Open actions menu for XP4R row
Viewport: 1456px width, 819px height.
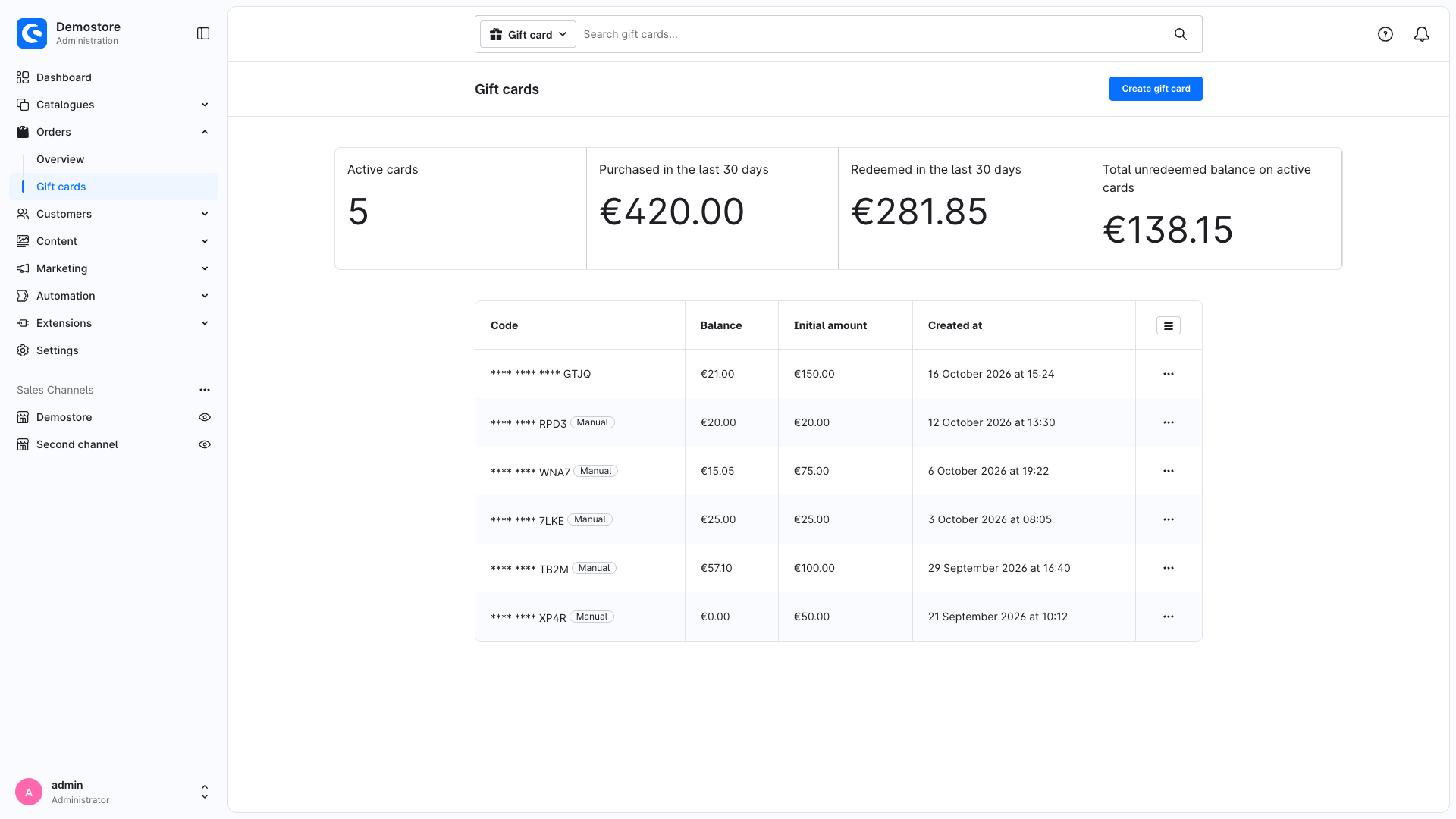(x=1169, y=617)
